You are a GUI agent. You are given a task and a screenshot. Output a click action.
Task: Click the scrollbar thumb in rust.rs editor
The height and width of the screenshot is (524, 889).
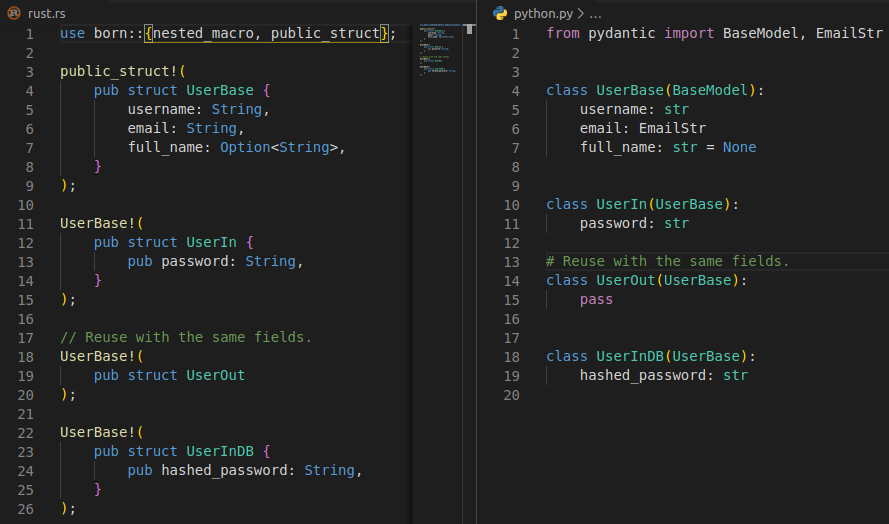pos(469,29)
